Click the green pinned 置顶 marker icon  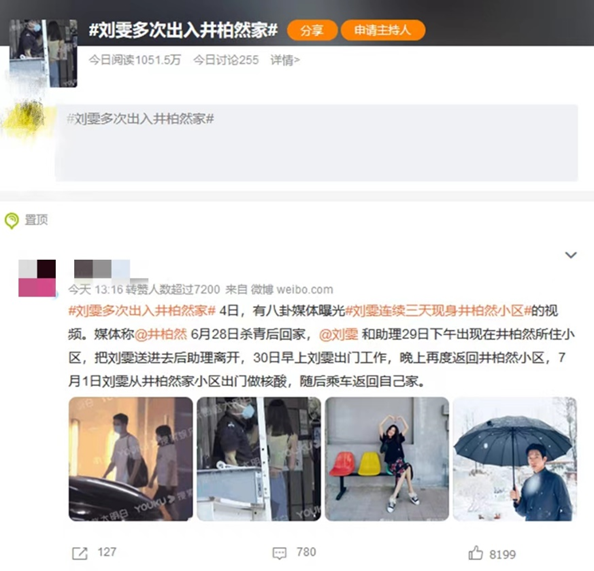(12, 220)
